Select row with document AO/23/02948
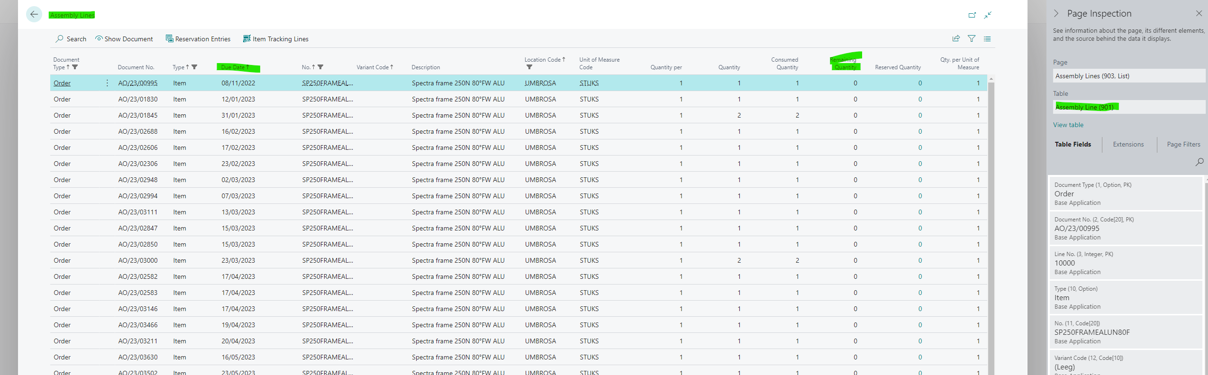This screenshot has width=1208, height=375. (519, 180)
